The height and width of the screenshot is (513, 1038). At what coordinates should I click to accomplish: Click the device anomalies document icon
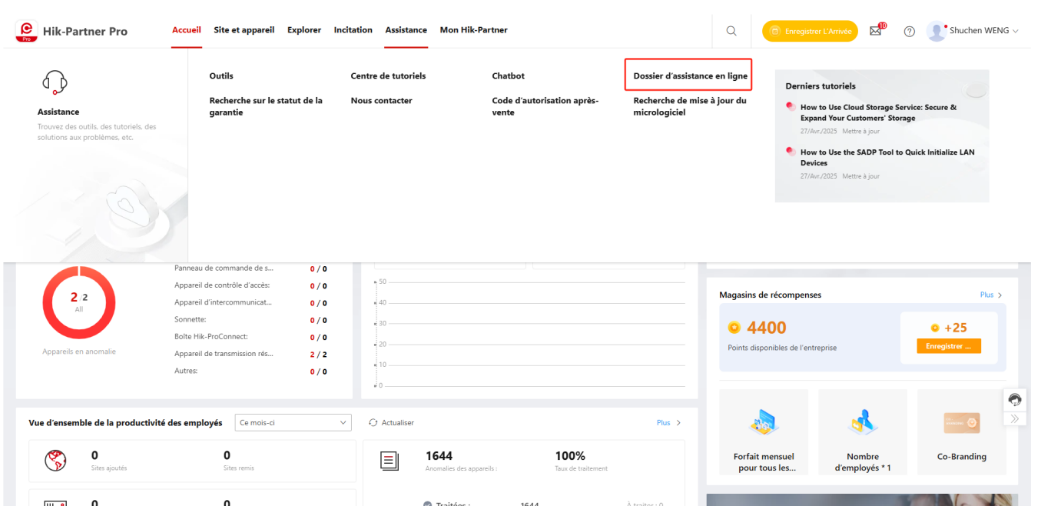click(390, 461)
